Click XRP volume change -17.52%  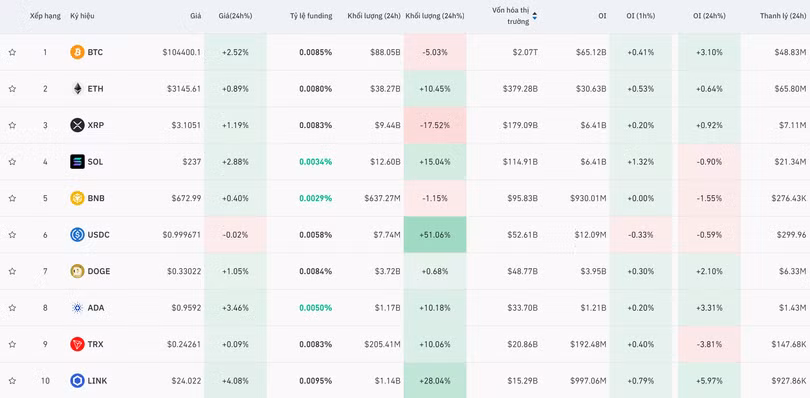point(435,125)
